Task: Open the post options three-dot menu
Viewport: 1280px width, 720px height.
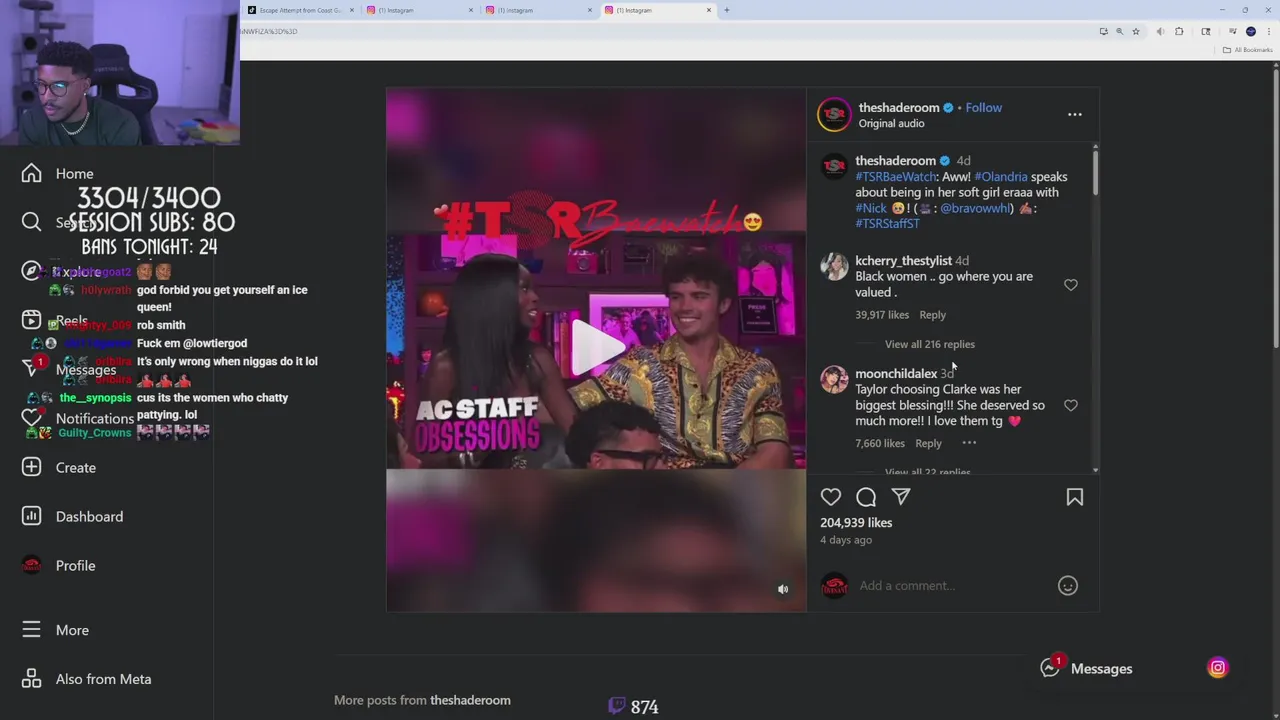Action: (1075, 115)
